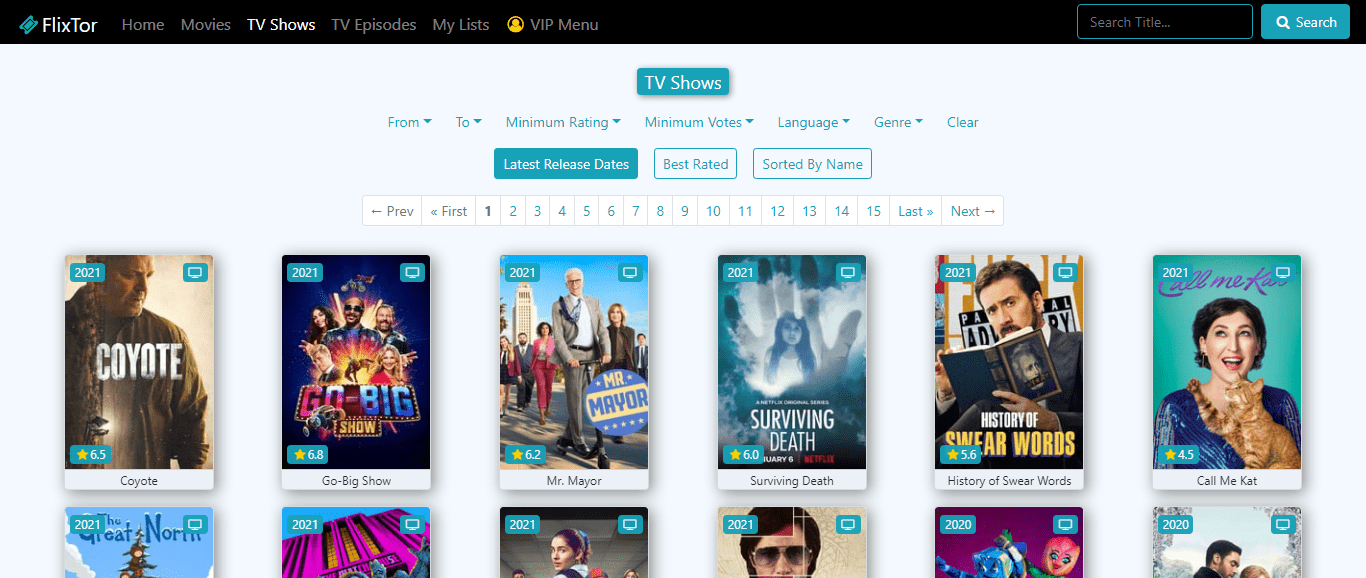
Task: Choose Sorted By Name ordering
Action: point(812,164)
